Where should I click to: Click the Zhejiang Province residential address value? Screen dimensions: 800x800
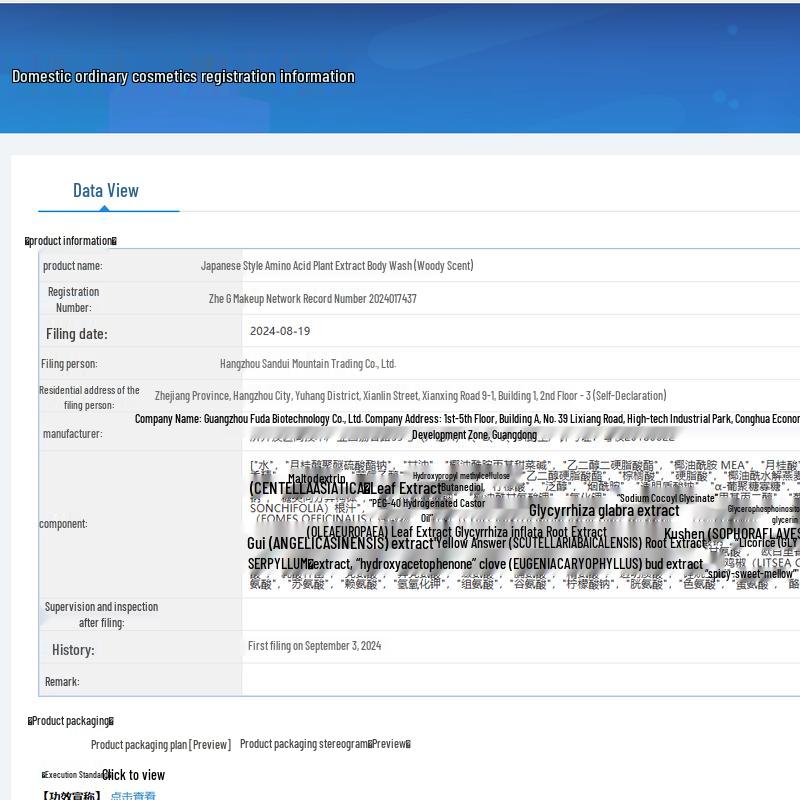point(410,396)
